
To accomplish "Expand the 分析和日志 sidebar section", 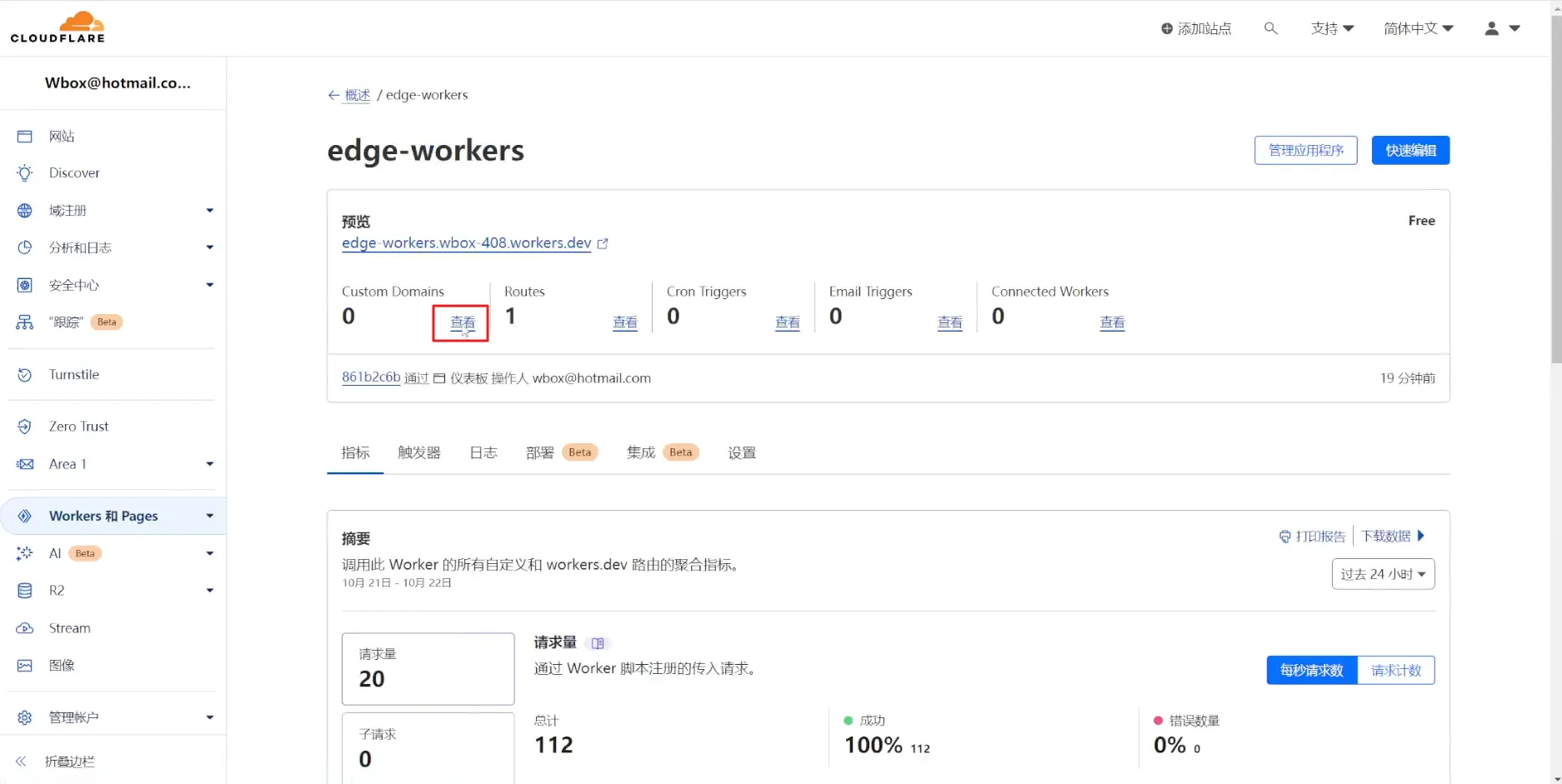I will tap(210, 247).
